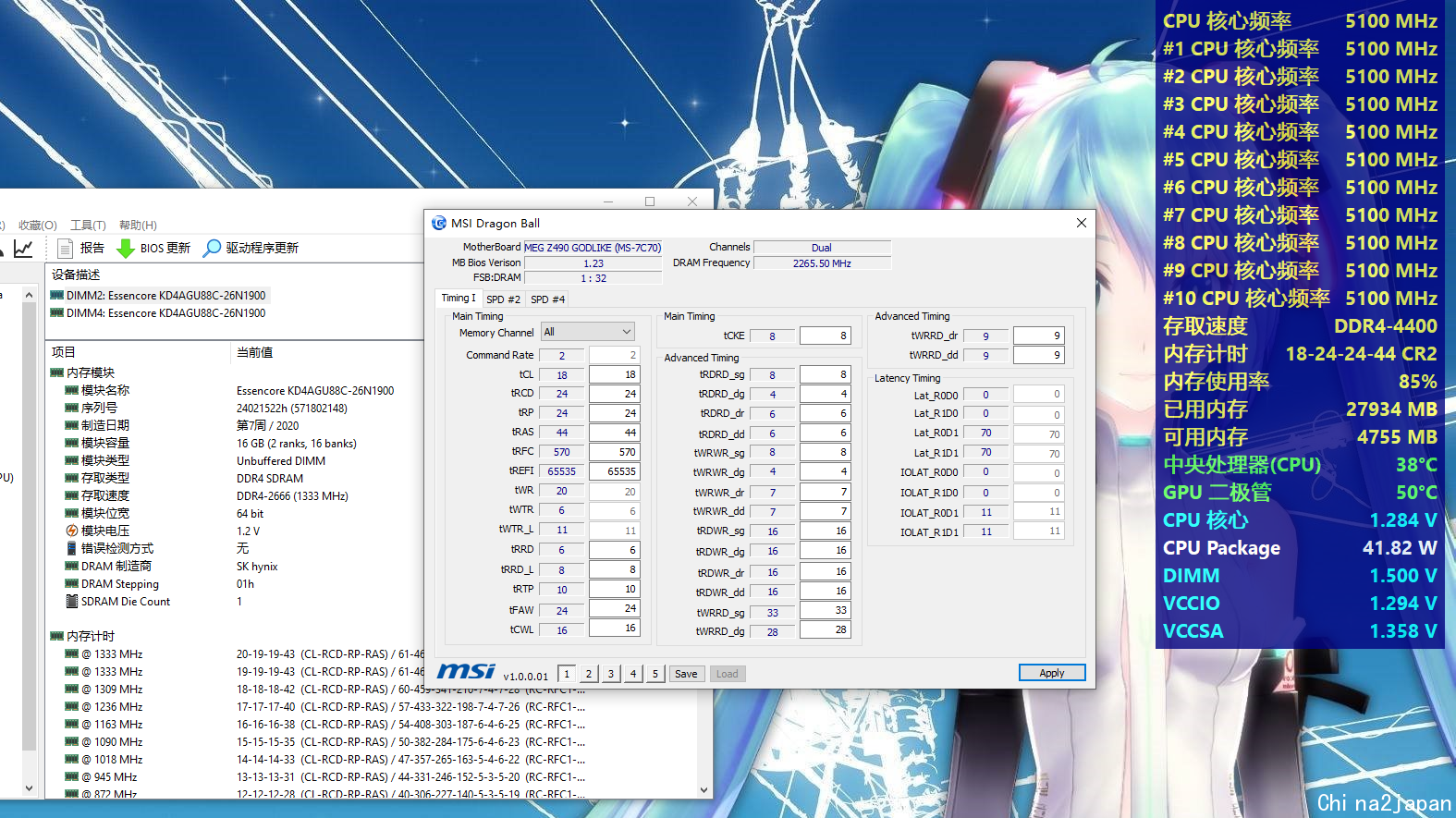Click the tRDRD_sg editable value field
The image size is (1456, 818).
tap(825, 374)
